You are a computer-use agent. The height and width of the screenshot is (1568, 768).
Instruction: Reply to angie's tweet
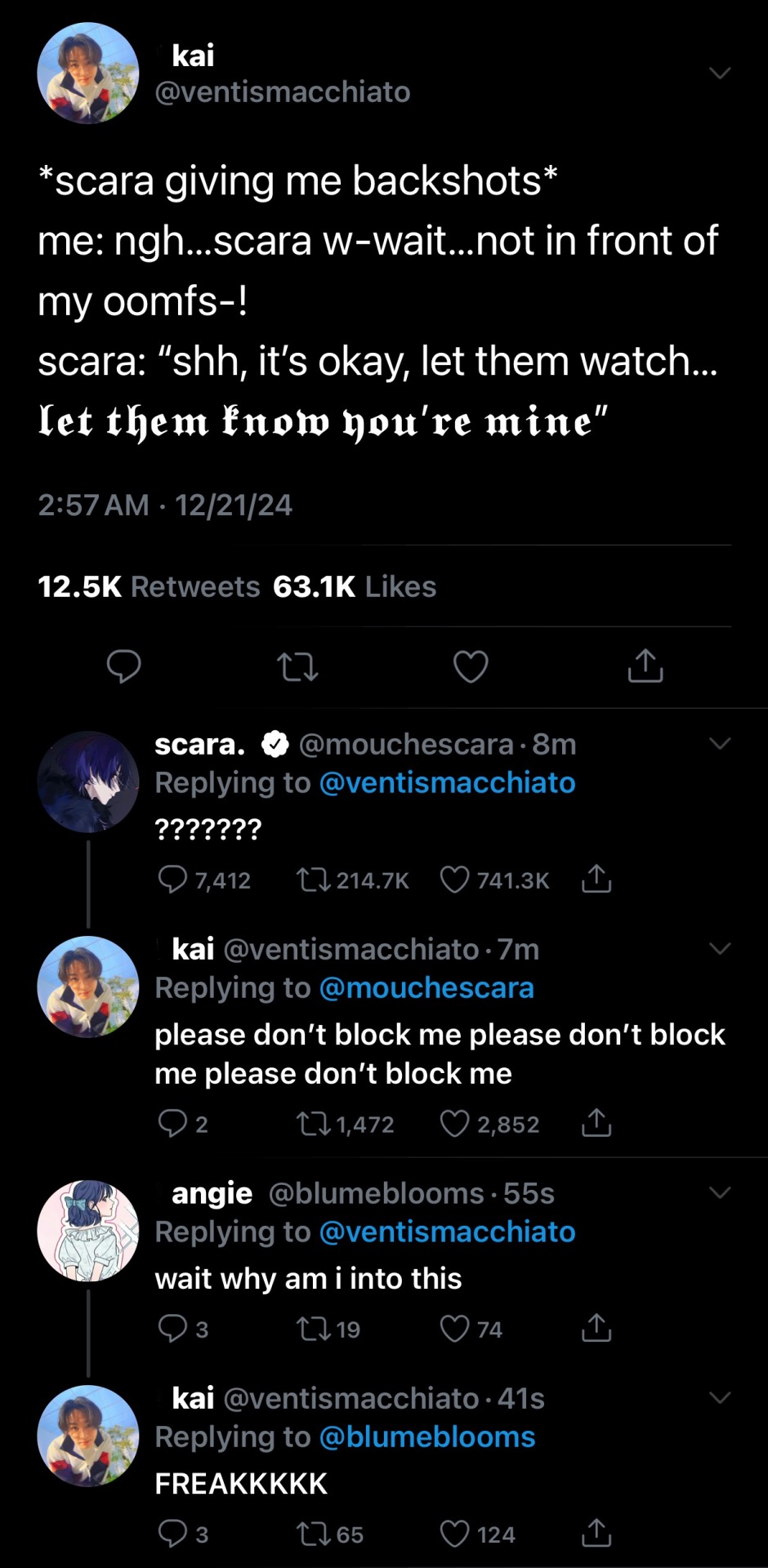[172, 1329]
